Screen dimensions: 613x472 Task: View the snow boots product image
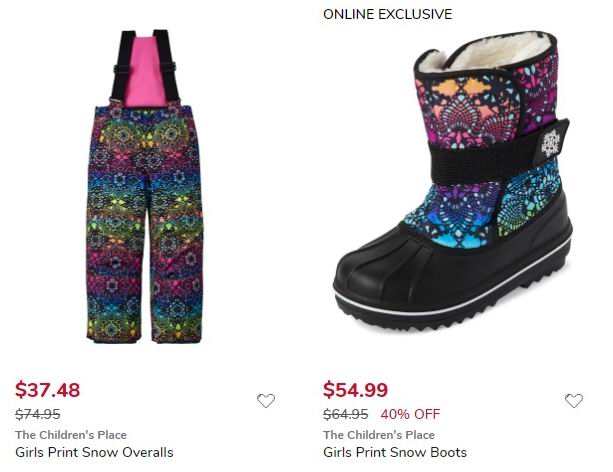click(x=452, y=180)
